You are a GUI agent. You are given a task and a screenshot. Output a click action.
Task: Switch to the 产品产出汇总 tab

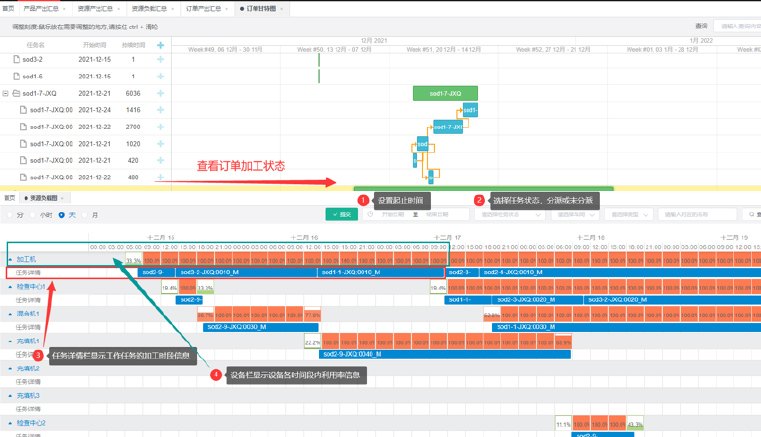click(44, 8)
